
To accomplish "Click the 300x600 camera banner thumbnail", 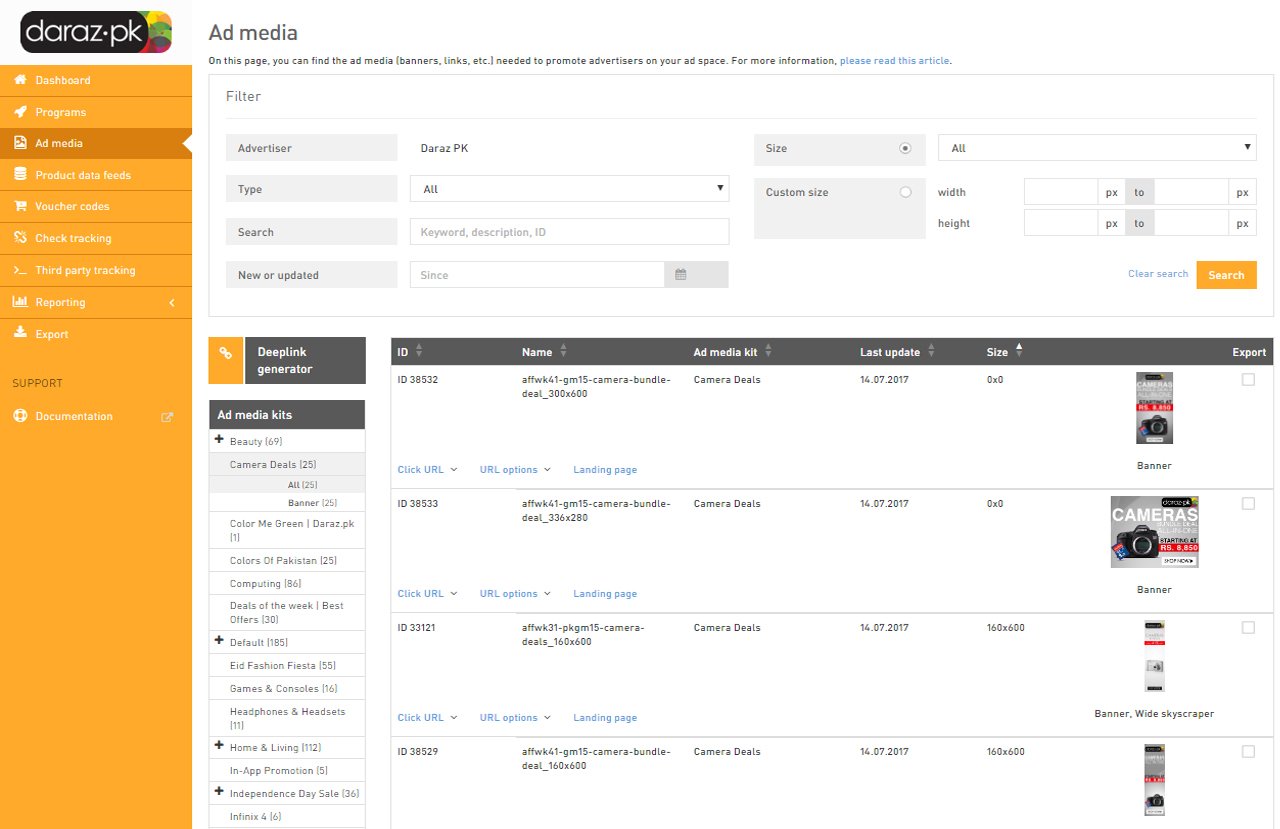I will click(x=1154, y=408).
